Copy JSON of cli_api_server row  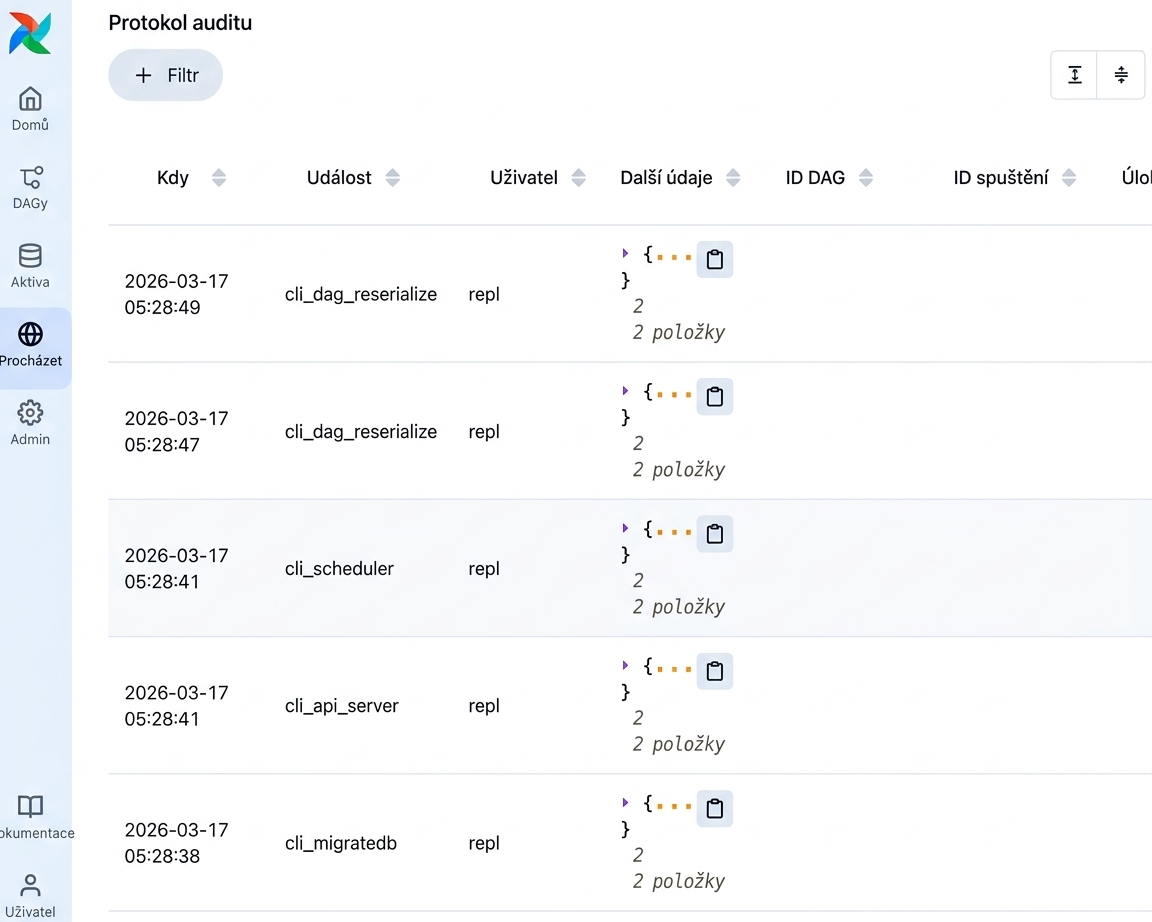point(714,671)
